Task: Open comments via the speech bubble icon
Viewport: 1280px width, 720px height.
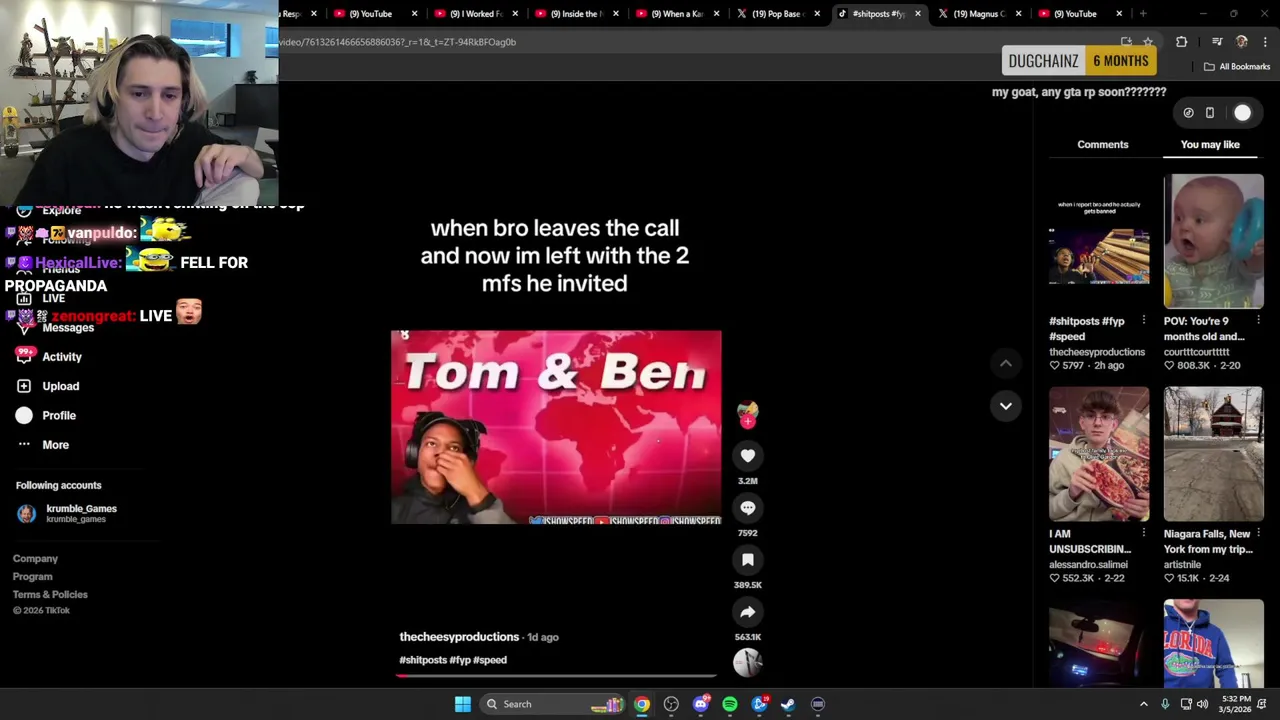Action: (747, 508)
